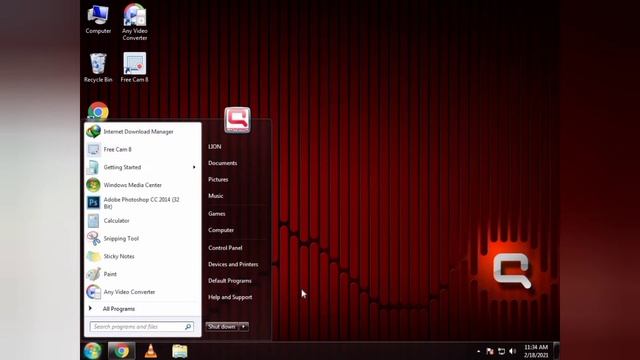Viewport: 640px width, 360px height.
Task: Click the Sticky Notes icon
Action: [x=93, y=256]
